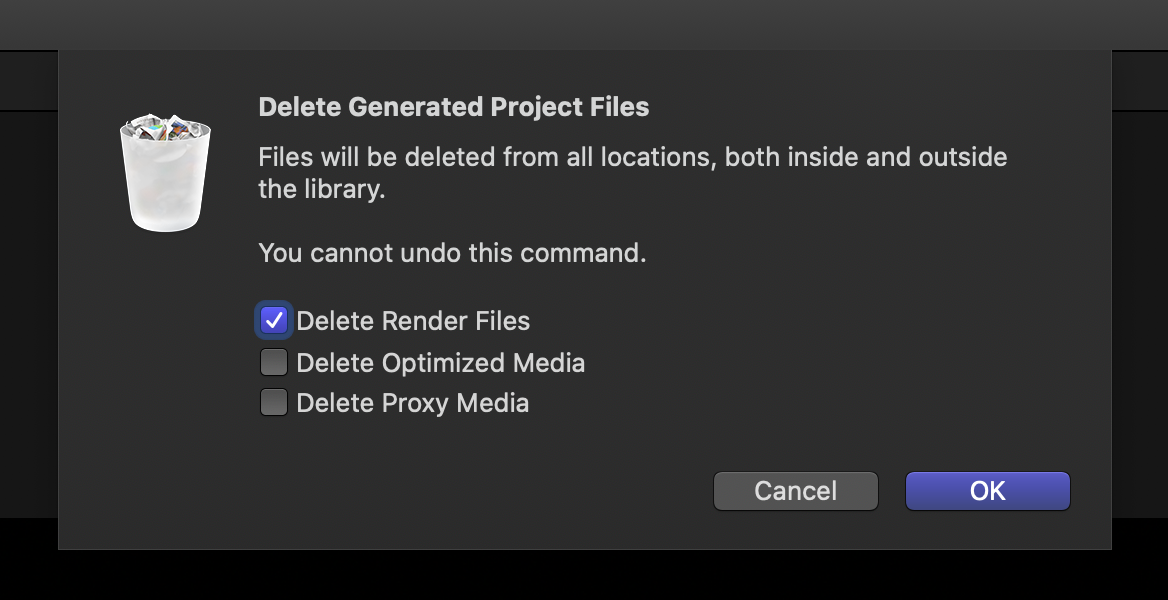Click the checked Delete Render Files box

273,320
